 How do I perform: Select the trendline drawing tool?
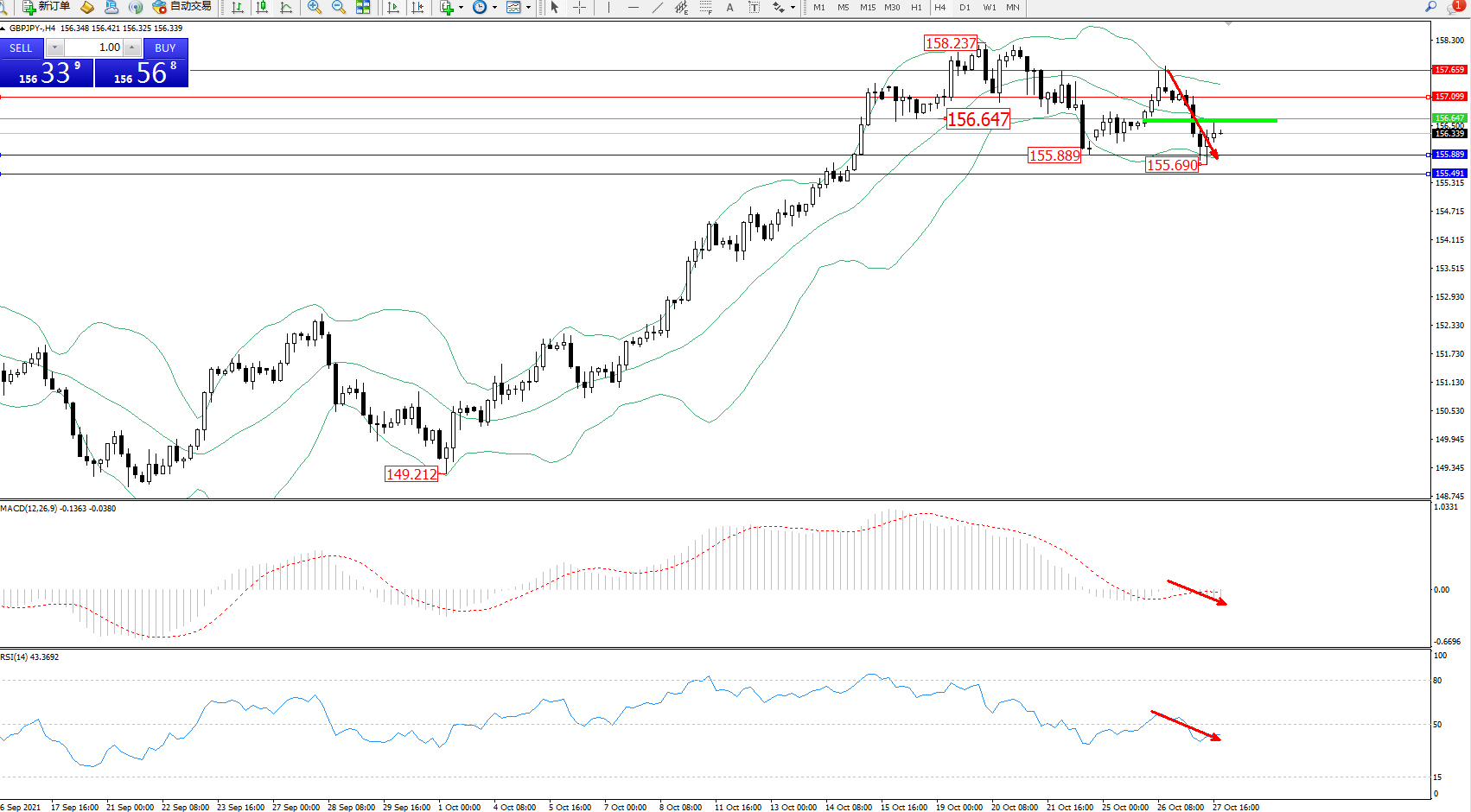pyautogui.click(x=658, y=7)
